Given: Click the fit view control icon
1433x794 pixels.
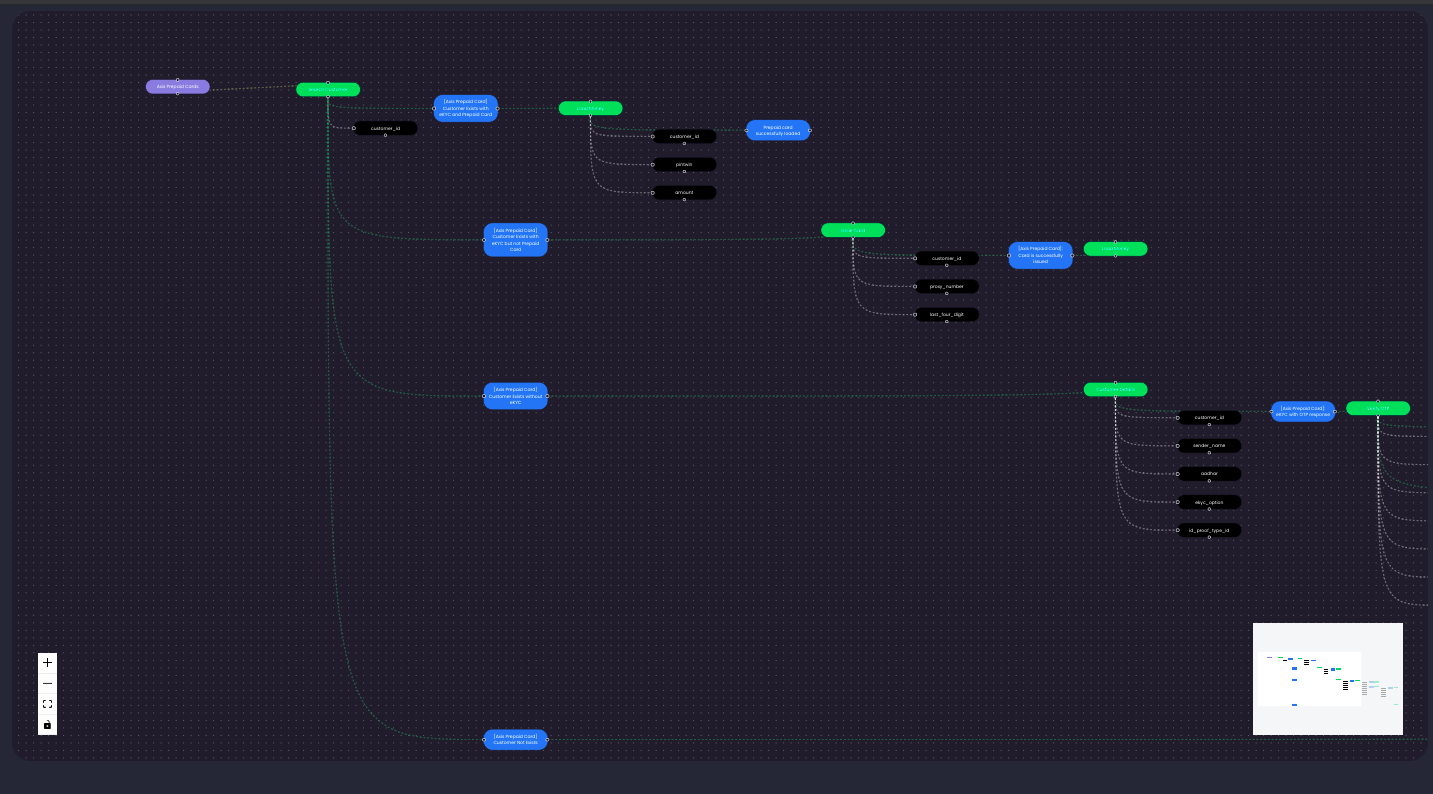Looking at the screenshot, I should click(x=47, y=704).
